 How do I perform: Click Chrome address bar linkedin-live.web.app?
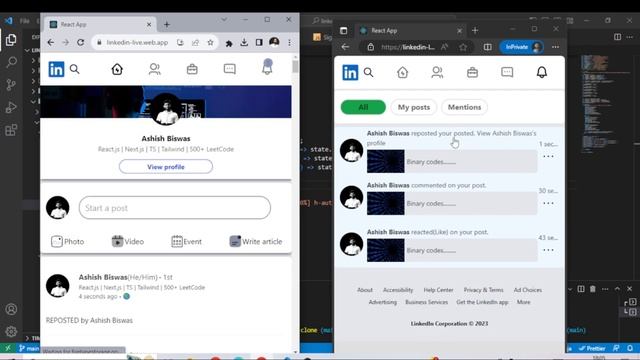click(x=137, y=42)
